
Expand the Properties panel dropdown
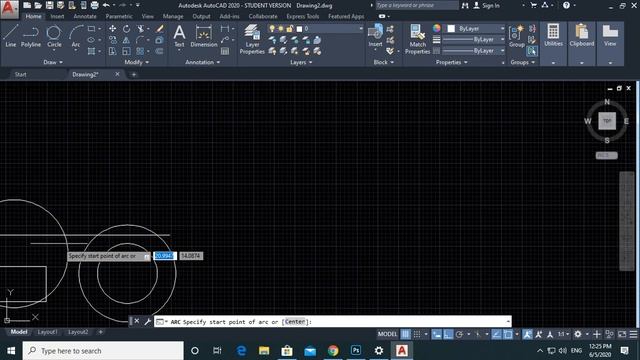(451, 62)
